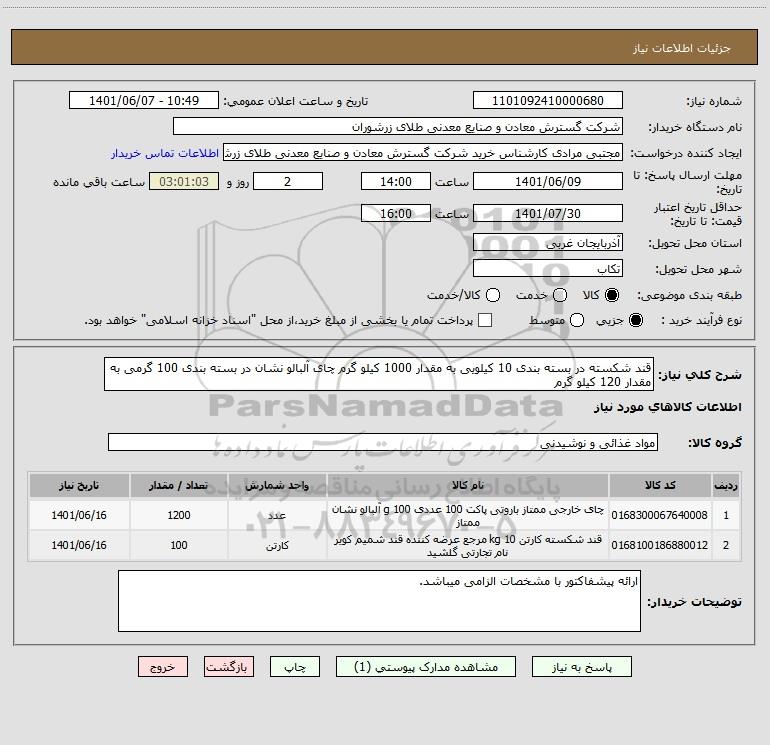The width and height of the screenshot is (770, 745).
Task: Click the request creator field مجتبی مرادی
Action: pos(423,152)
